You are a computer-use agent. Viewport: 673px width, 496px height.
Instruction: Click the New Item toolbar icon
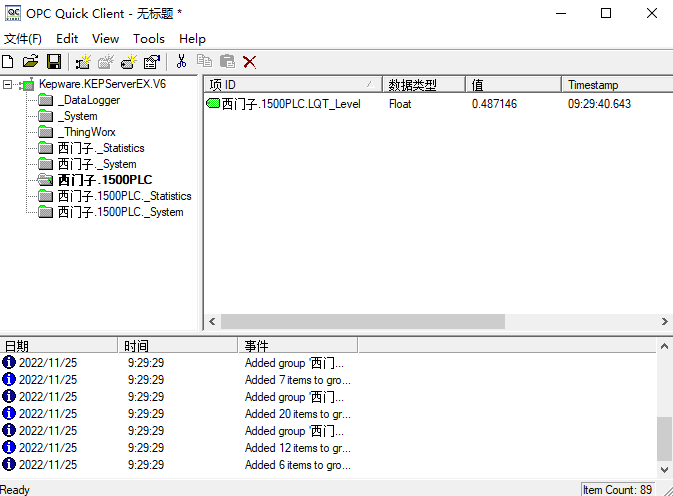(129, 62)
